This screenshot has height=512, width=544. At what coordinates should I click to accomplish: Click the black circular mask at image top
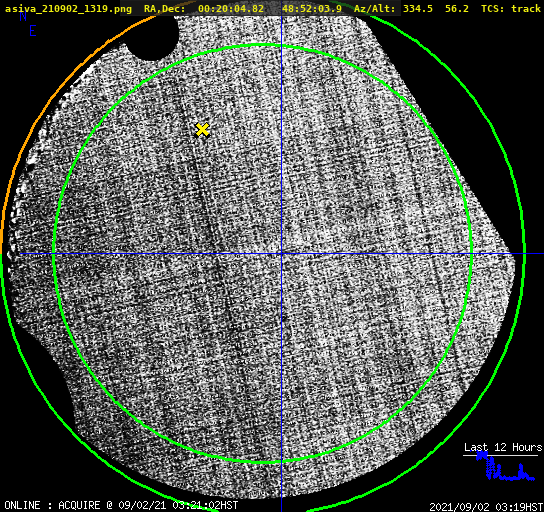pos(152,37)
